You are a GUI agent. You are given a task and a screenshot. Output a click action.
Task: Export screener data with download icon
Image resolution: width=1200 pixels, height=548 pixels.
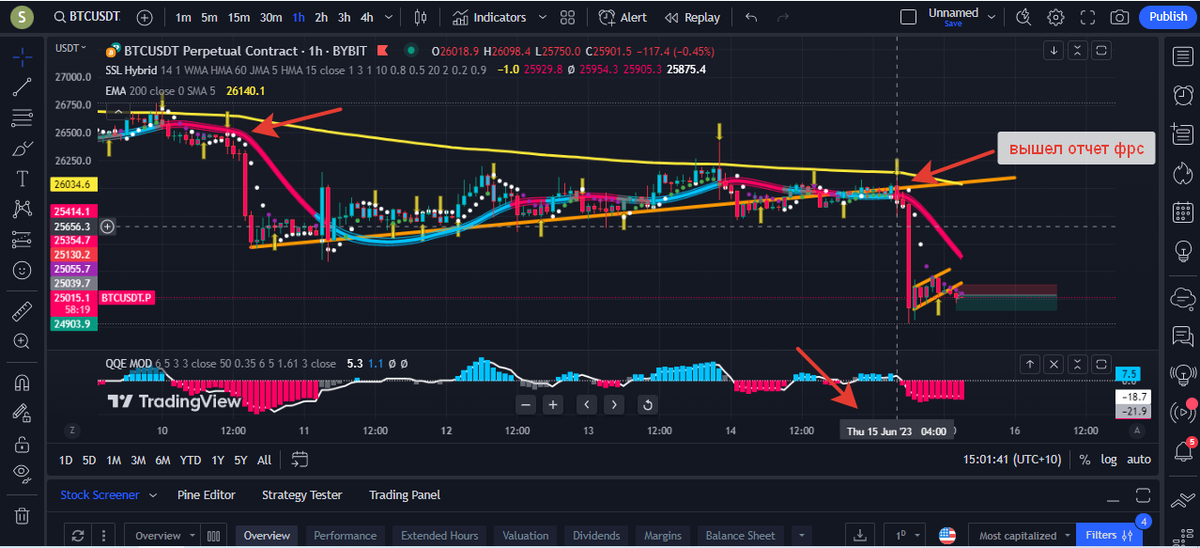tap(859, 535)
